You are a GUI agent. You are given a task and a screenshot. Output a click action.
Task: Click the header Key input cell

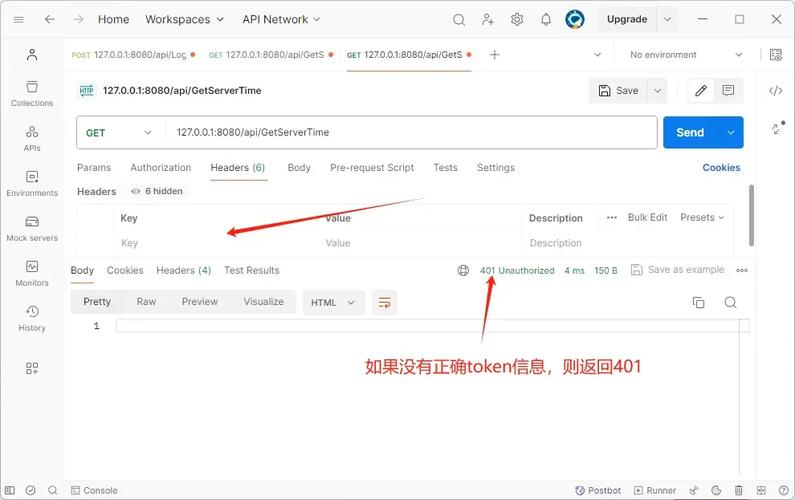click(x=216, y=243)
